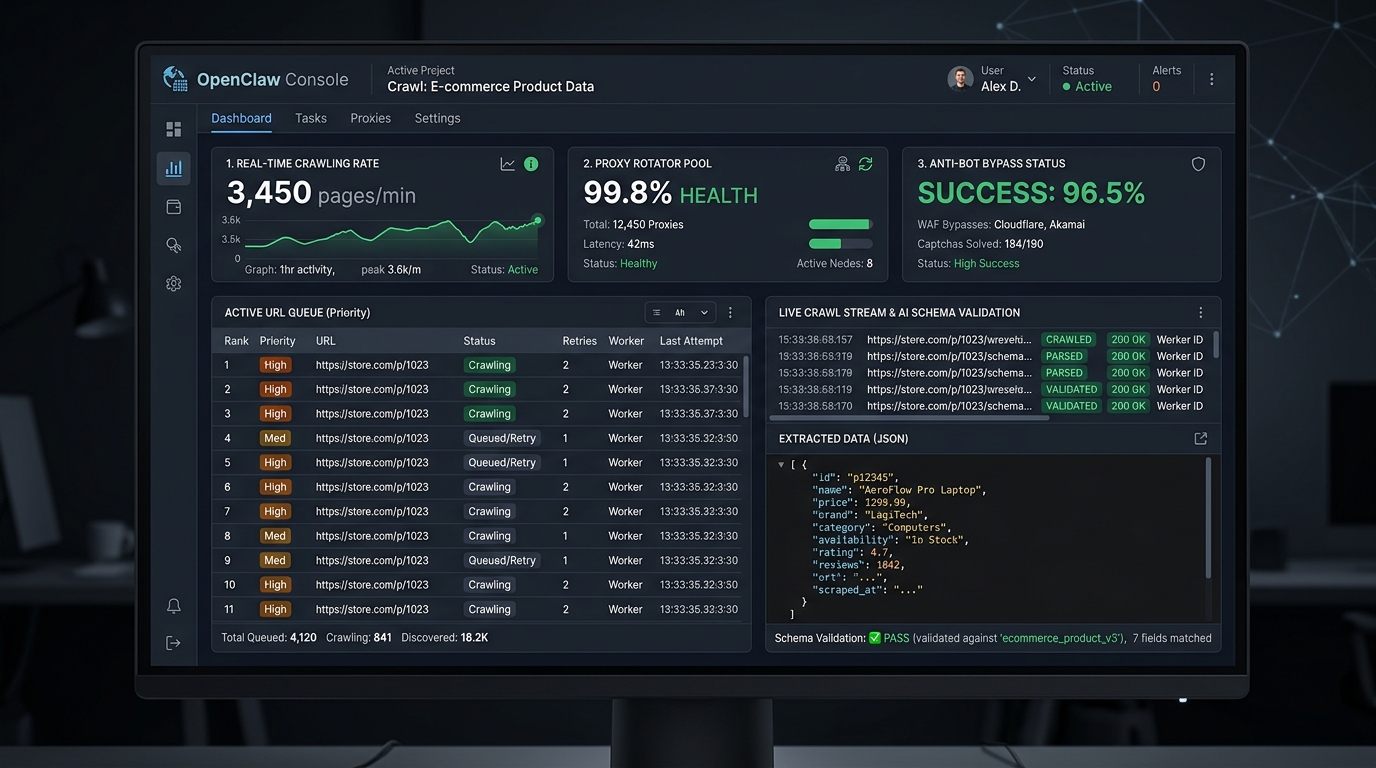Viewport: 1376px width, 768px height.
Task: Click the Priority column header
Action: (x=278, y=341)
